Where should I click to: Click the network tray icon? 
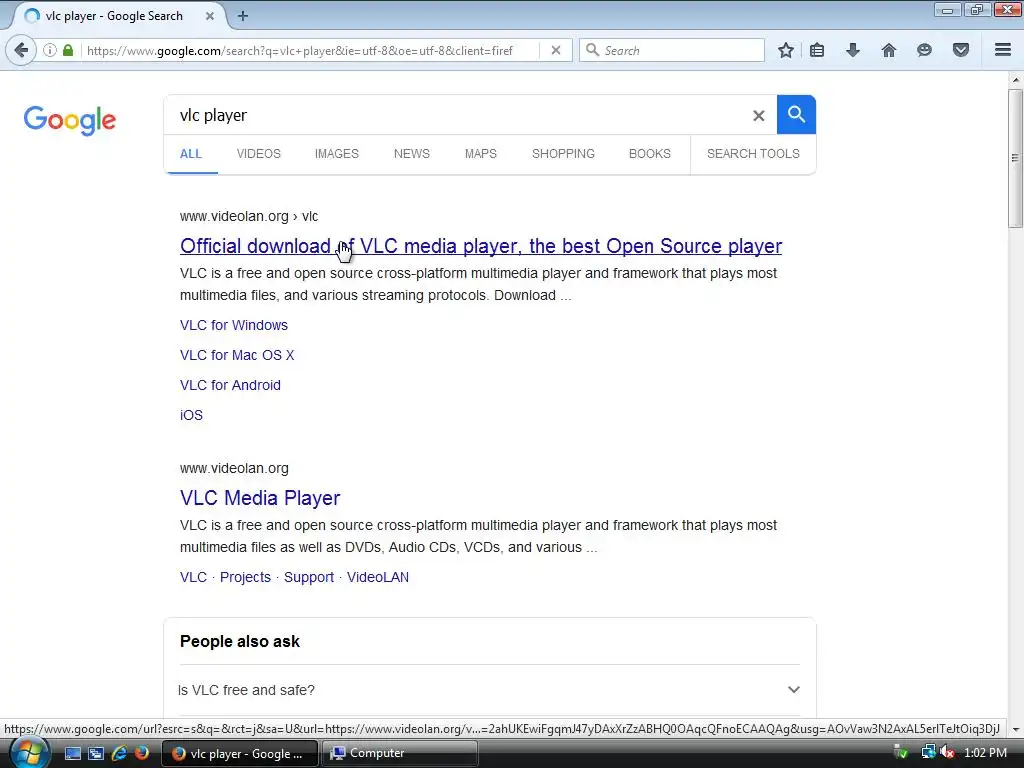(x=928, y=752)
